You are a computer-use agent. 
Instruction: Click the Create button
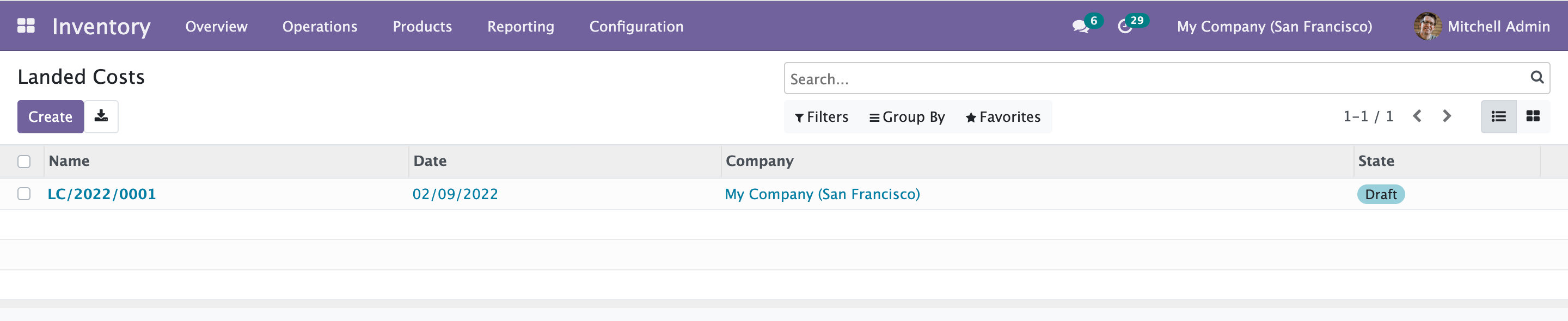click(x=50, y=116)
